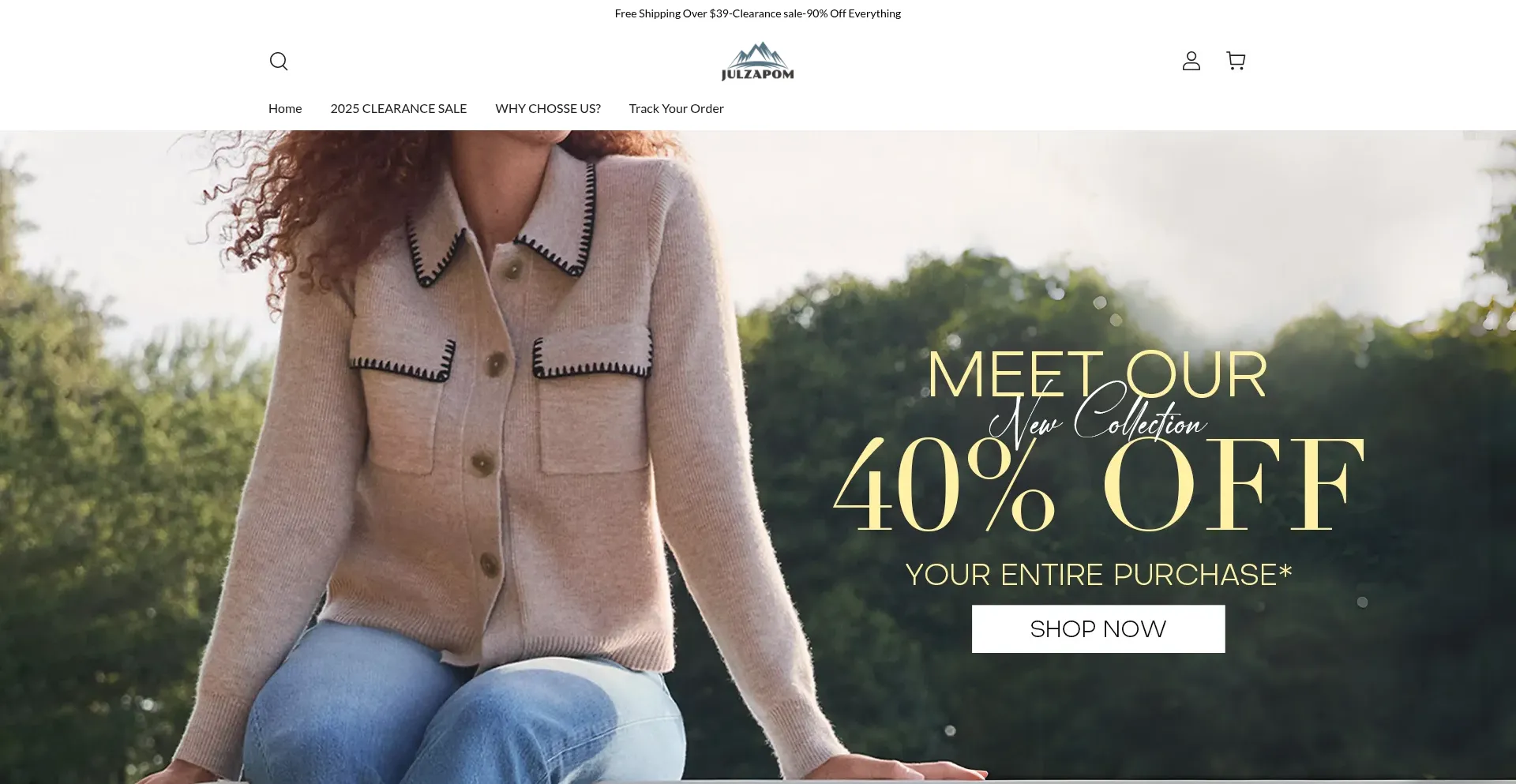Select WHY CHOSSE US? navigation item
The image size is (1516, 784).
pyautogui.click(x=548, y=108)
